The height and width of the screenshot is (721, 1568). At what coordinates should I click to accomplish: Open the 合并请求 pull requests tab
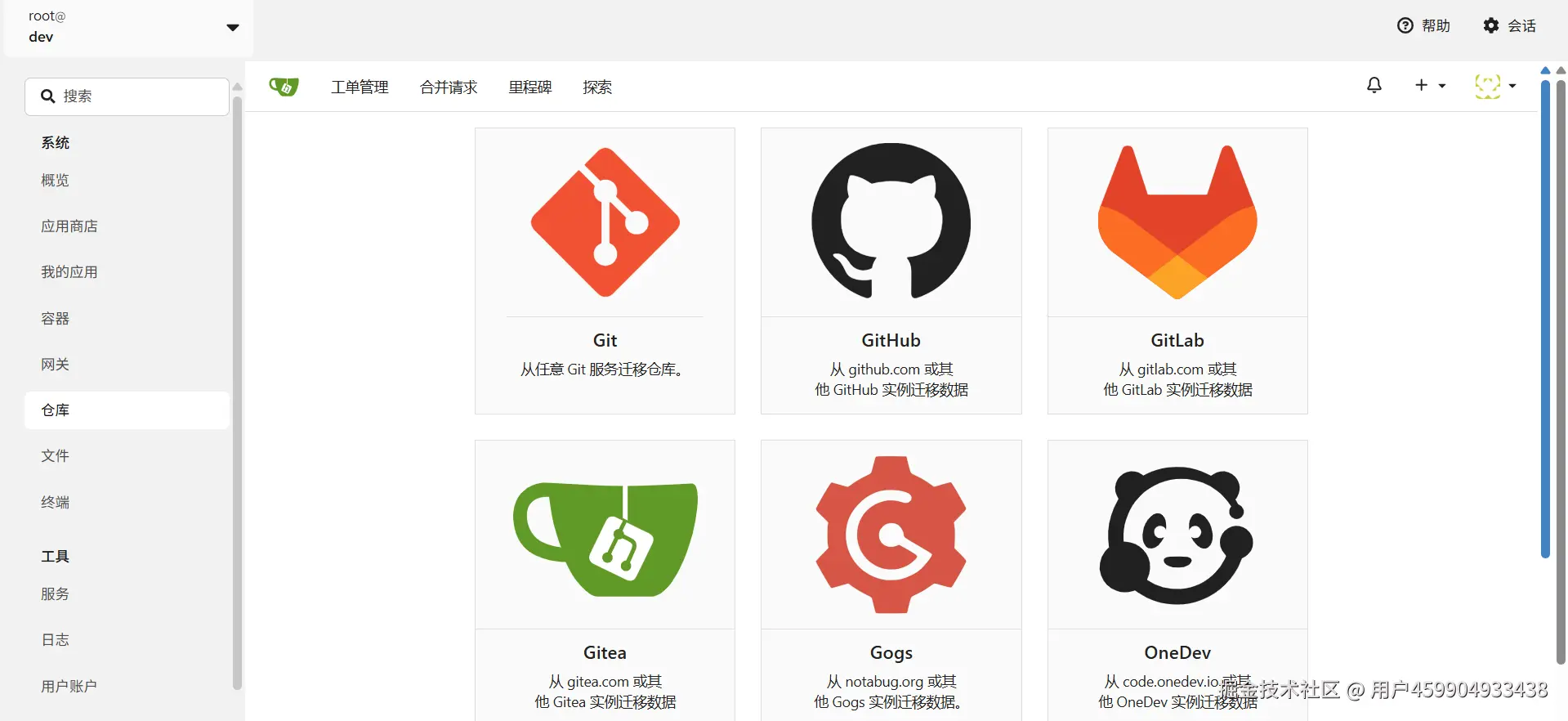pyautogui.click(x=449, y=87)
